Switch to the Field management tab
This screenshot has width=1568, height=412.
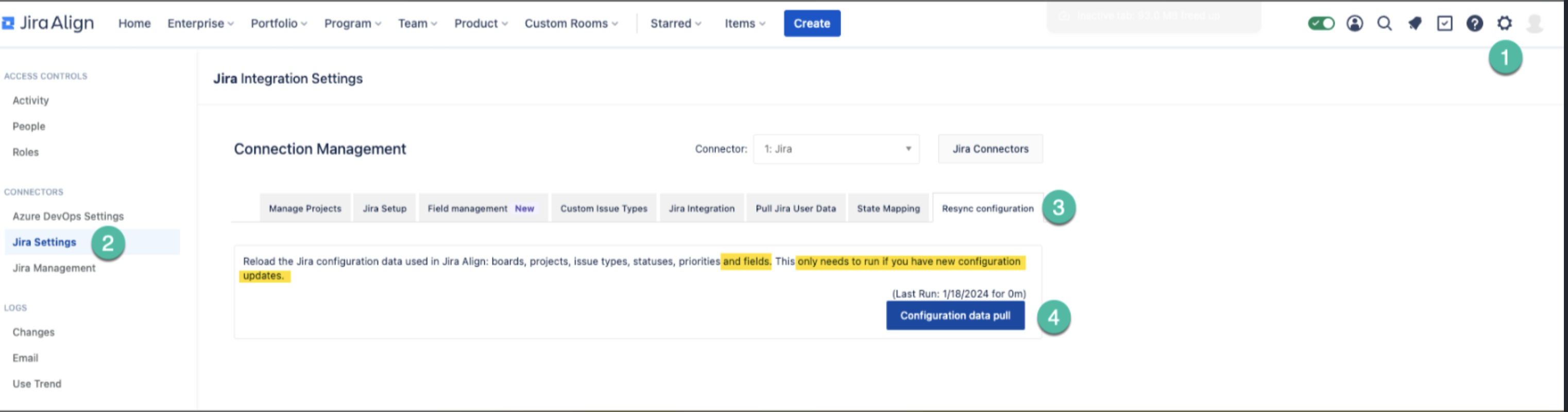click(483, 208)
